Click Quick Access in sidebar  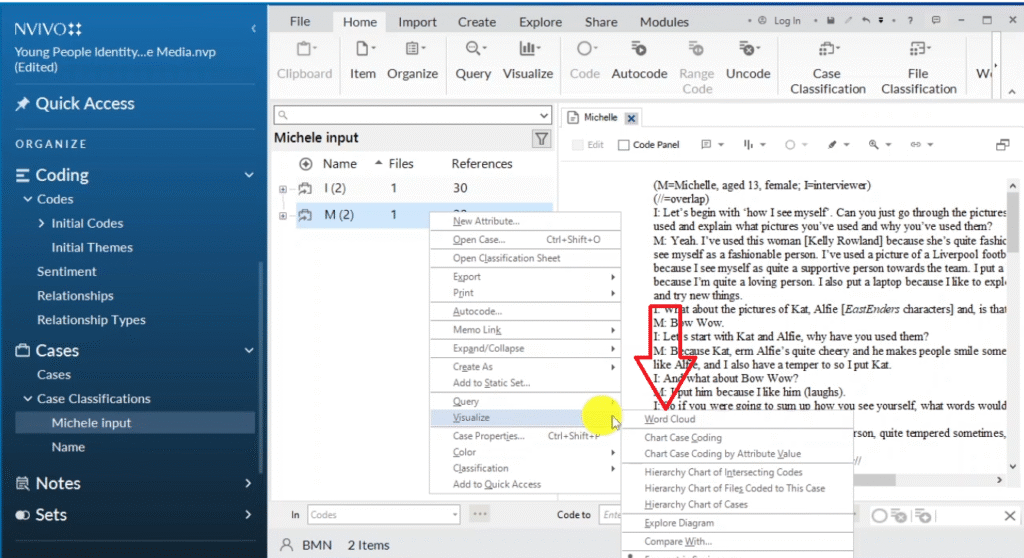click(x=84, y=103)
